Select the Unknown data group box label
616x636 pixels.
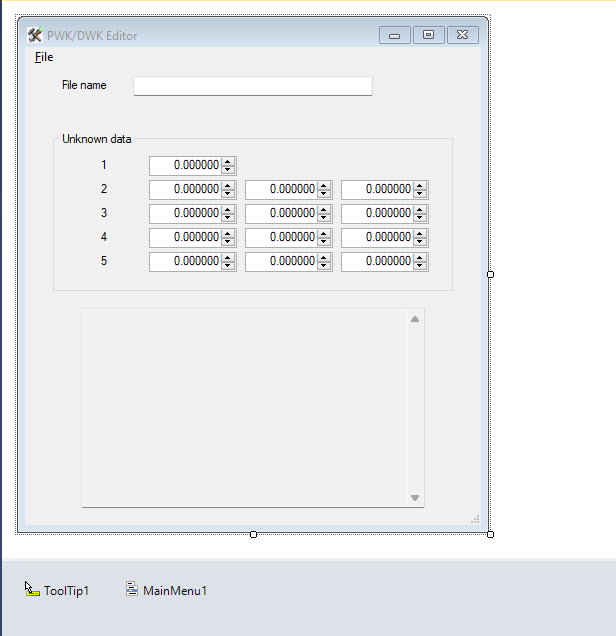click(x=96, y=139)
